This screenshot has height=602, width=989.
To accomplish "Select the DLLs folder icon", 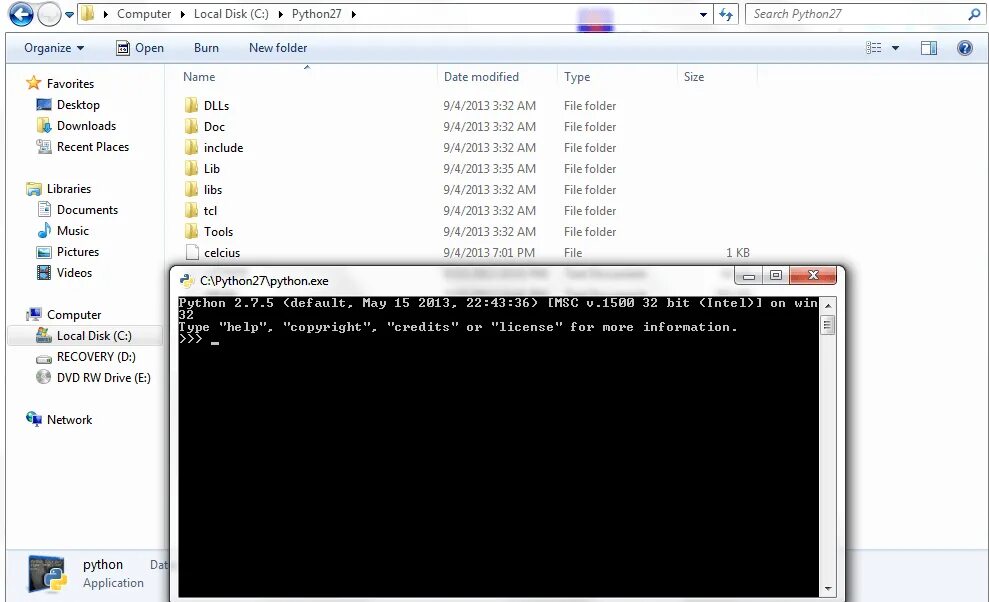I will 192,105.
